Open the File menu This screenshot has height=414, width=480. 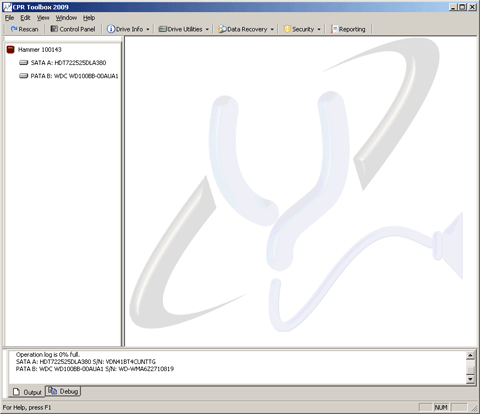click(9, 18)
